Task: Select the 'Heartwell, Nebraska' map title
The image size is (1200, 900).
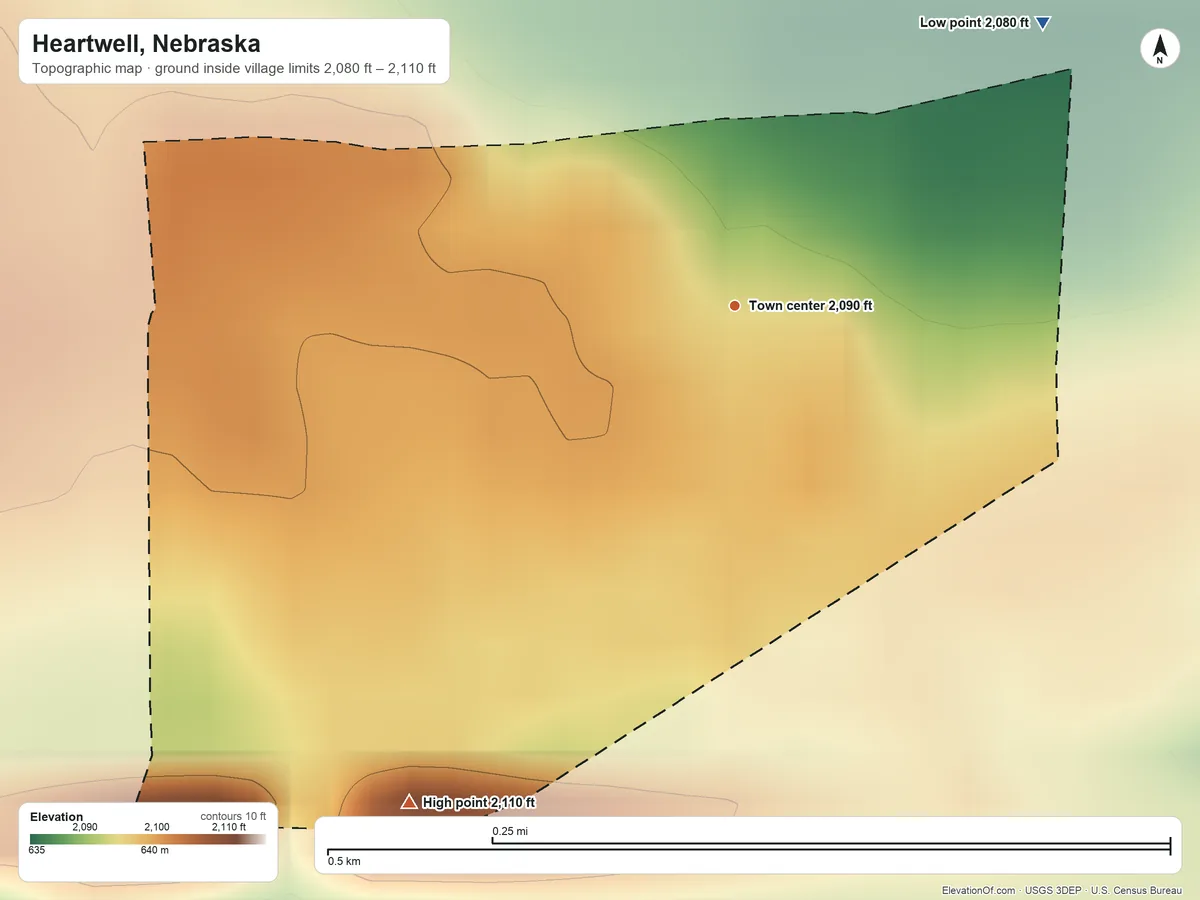Action: coord(146,44)
